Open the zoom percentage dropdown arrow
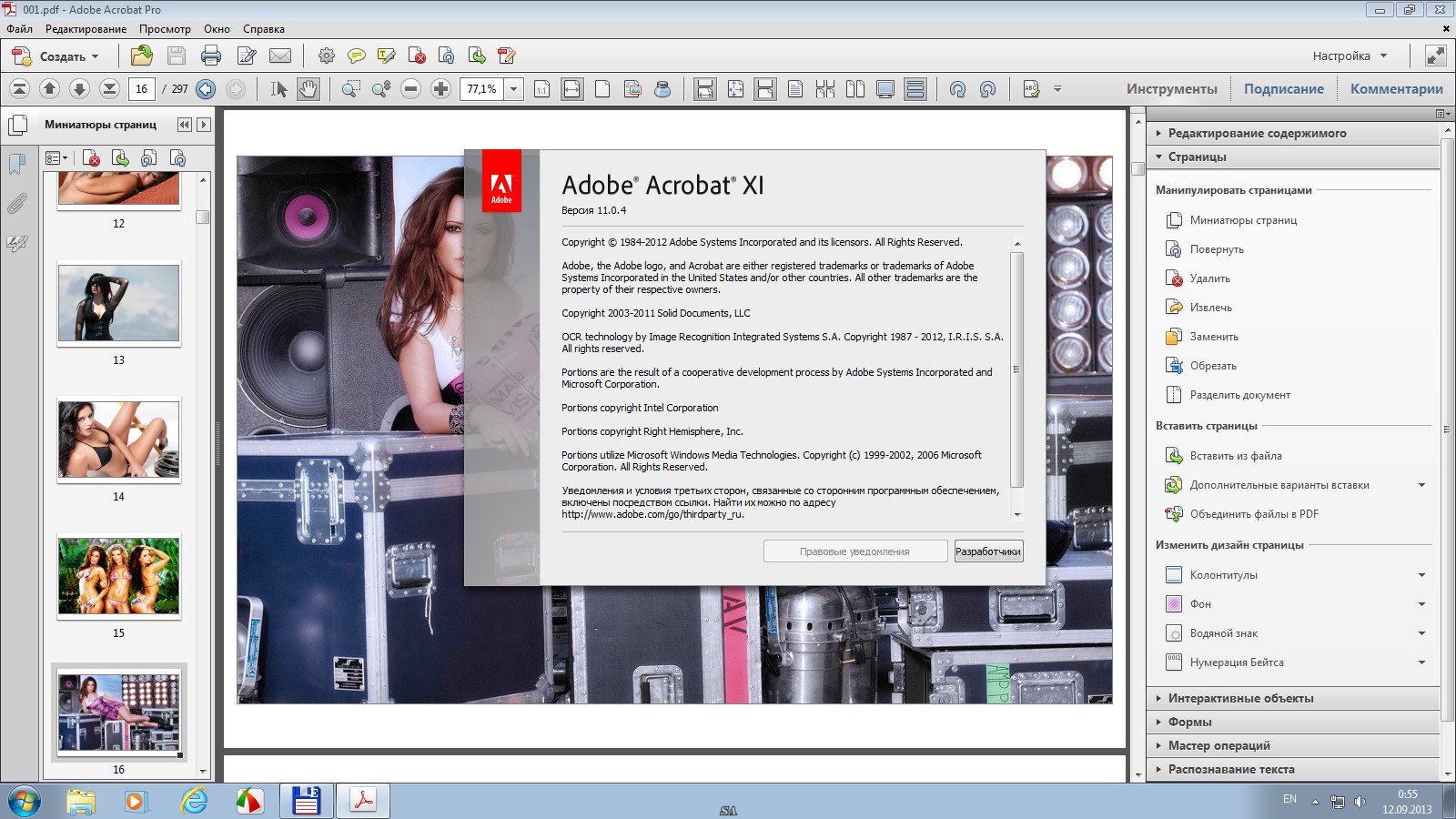This screenshot has height=819, width=1456. (513, 89)
